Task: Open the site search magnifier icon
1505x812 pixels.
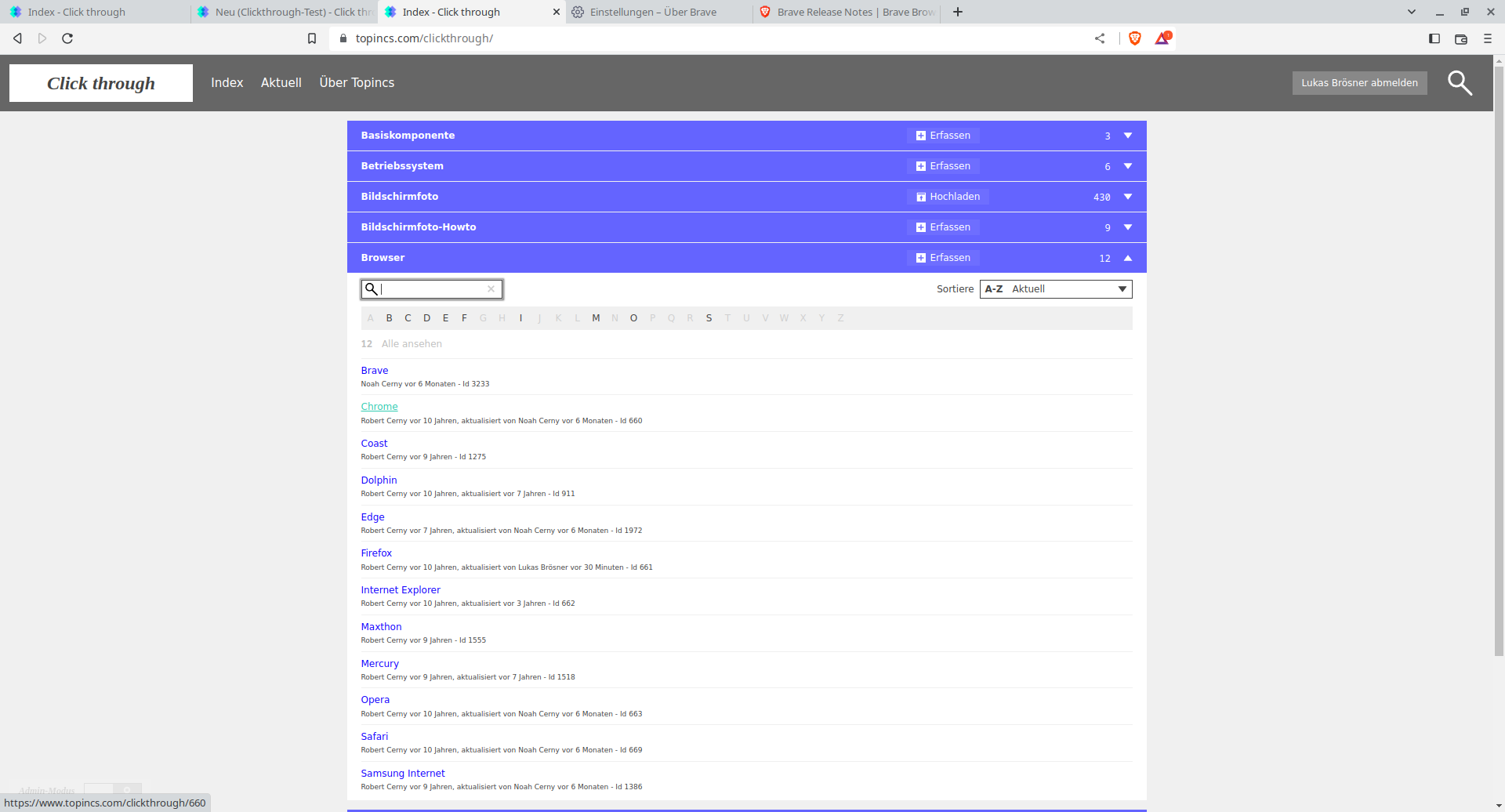Action: (x=1459, y=83)
